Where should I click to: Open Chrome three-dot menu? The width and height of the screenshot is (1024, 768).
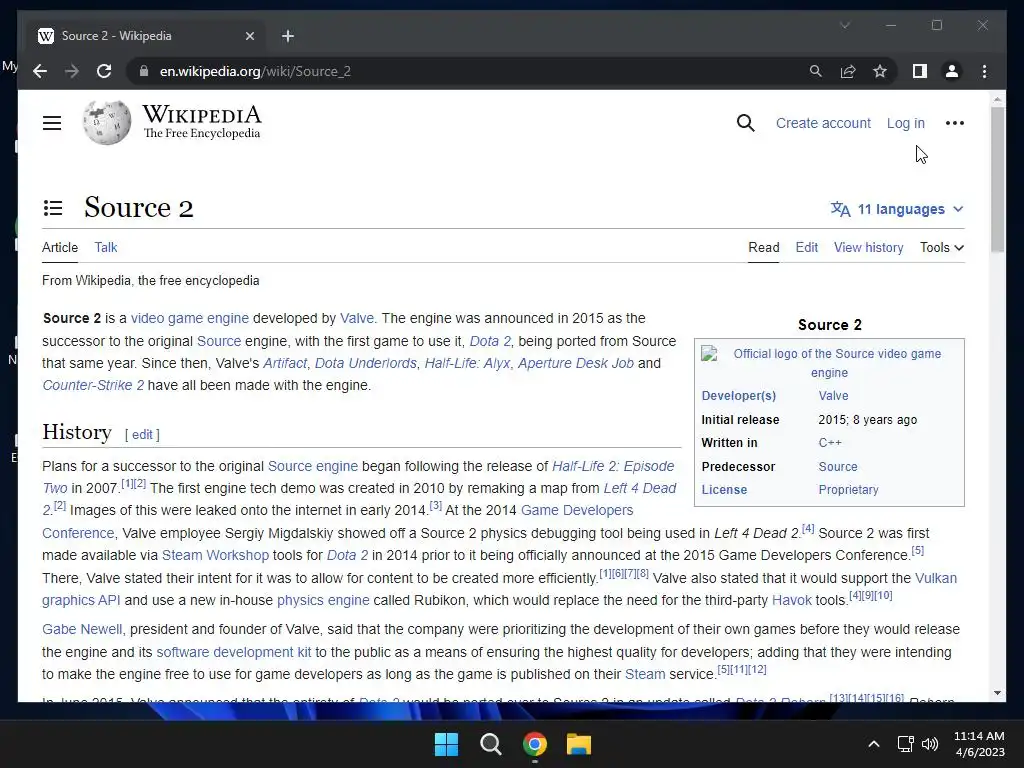(x=984, y=71)
